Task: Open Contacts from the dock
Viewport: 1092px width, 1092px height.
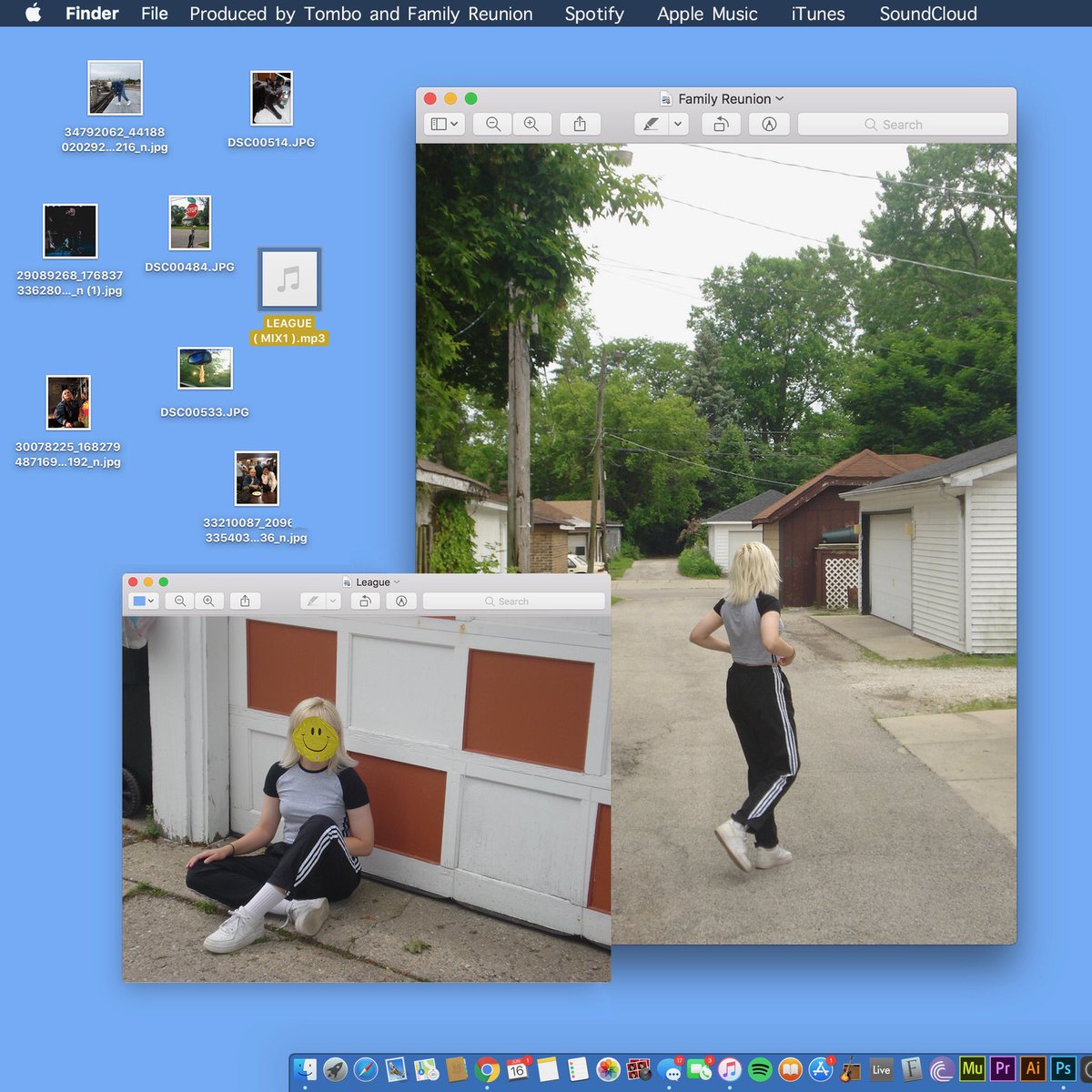Action: 456,1069
